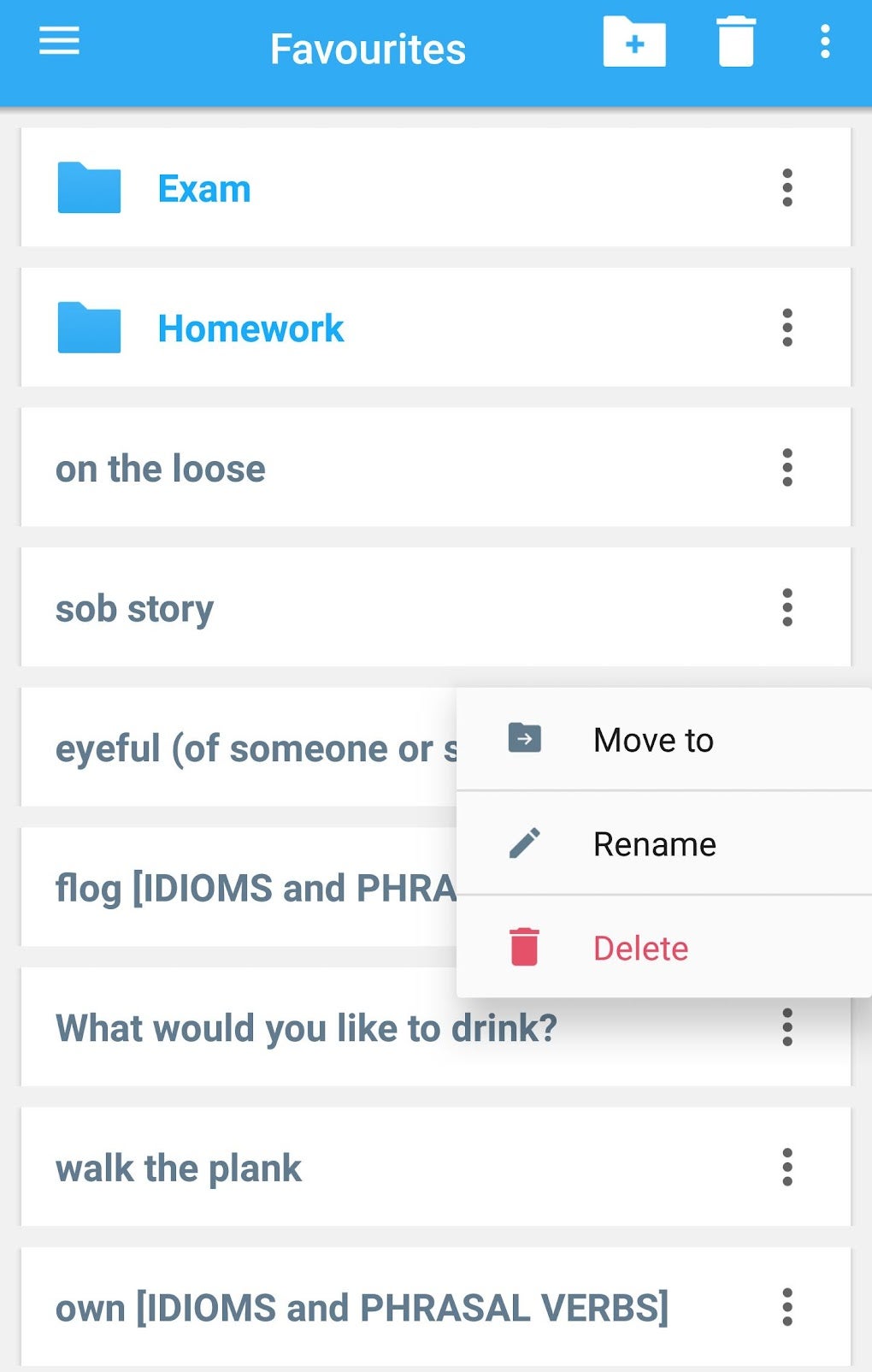Open options for 'sob story'
The width and height of the screenshot is (872, 1372).
pyautogui.click(x=787, y=608)
